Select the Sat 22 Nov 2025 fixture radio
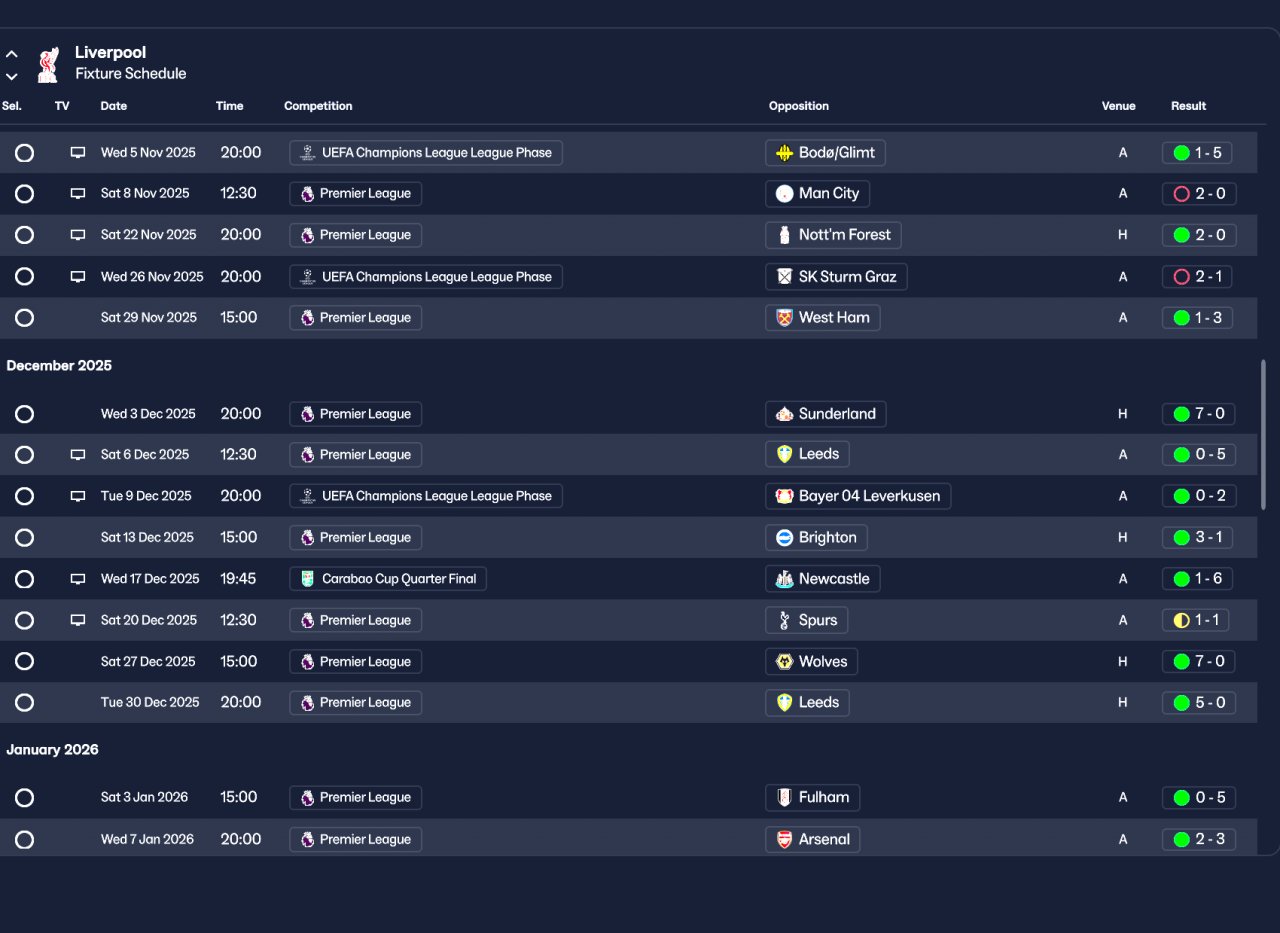 point(24,235)
